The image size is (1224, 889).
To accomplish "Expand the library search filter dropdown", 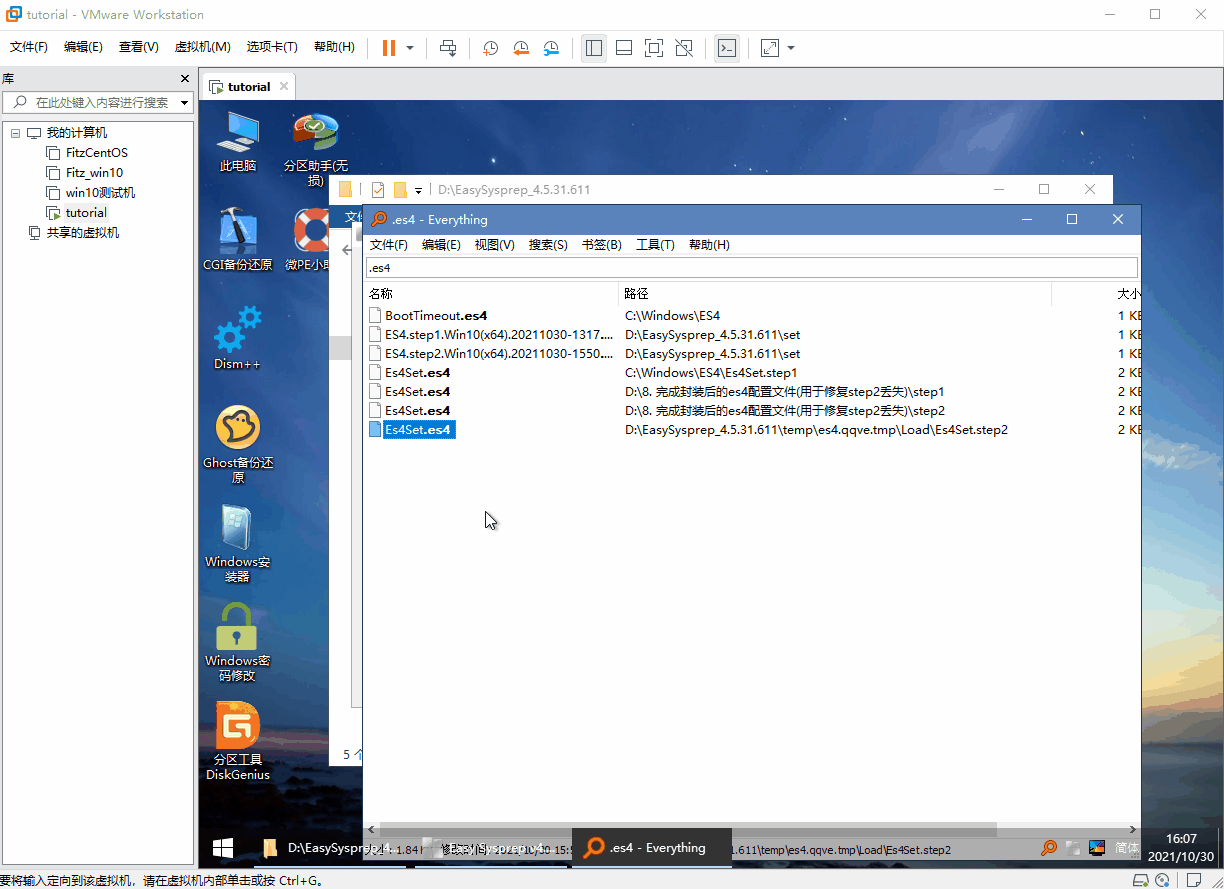I will [x=185, y=102].
